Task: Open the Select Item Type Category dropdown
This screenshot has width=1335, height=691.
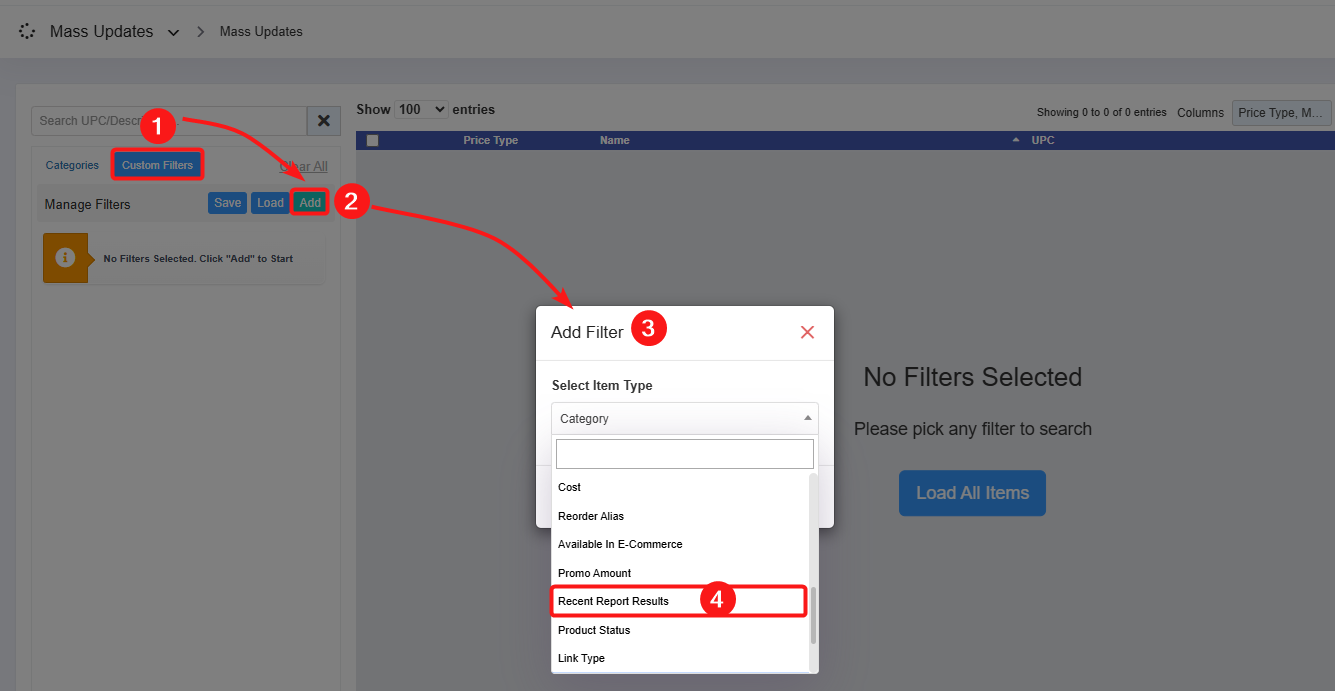Action: [684, 419]
